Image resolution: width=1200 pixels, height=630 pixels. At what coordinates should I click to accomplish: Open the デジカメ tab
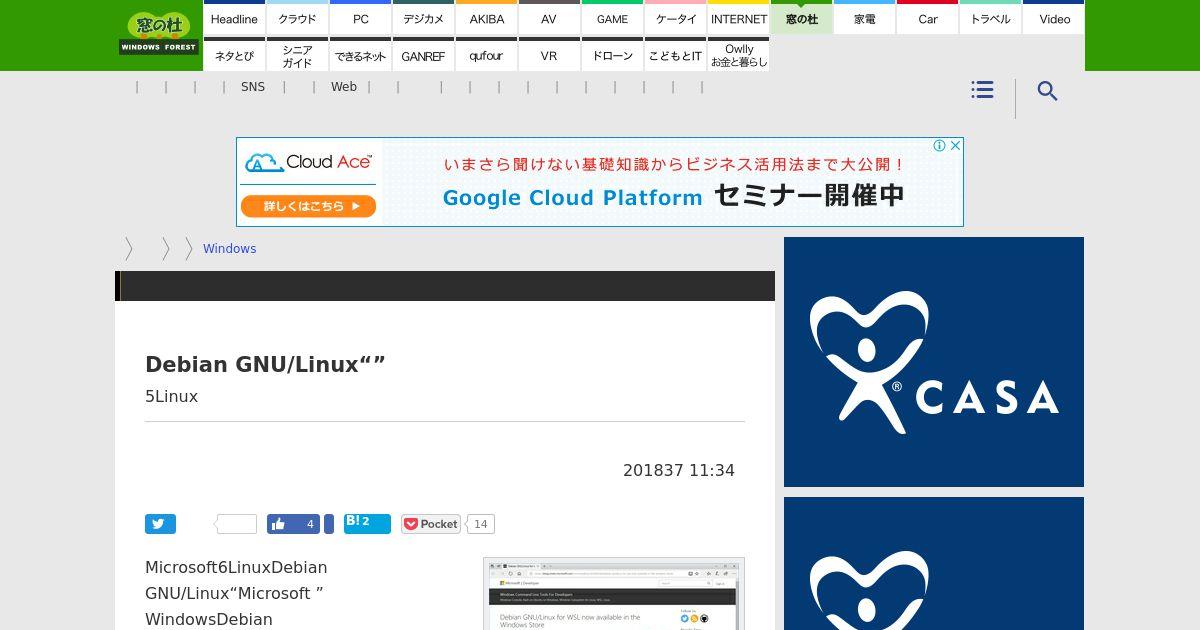(x=423, y=18)
